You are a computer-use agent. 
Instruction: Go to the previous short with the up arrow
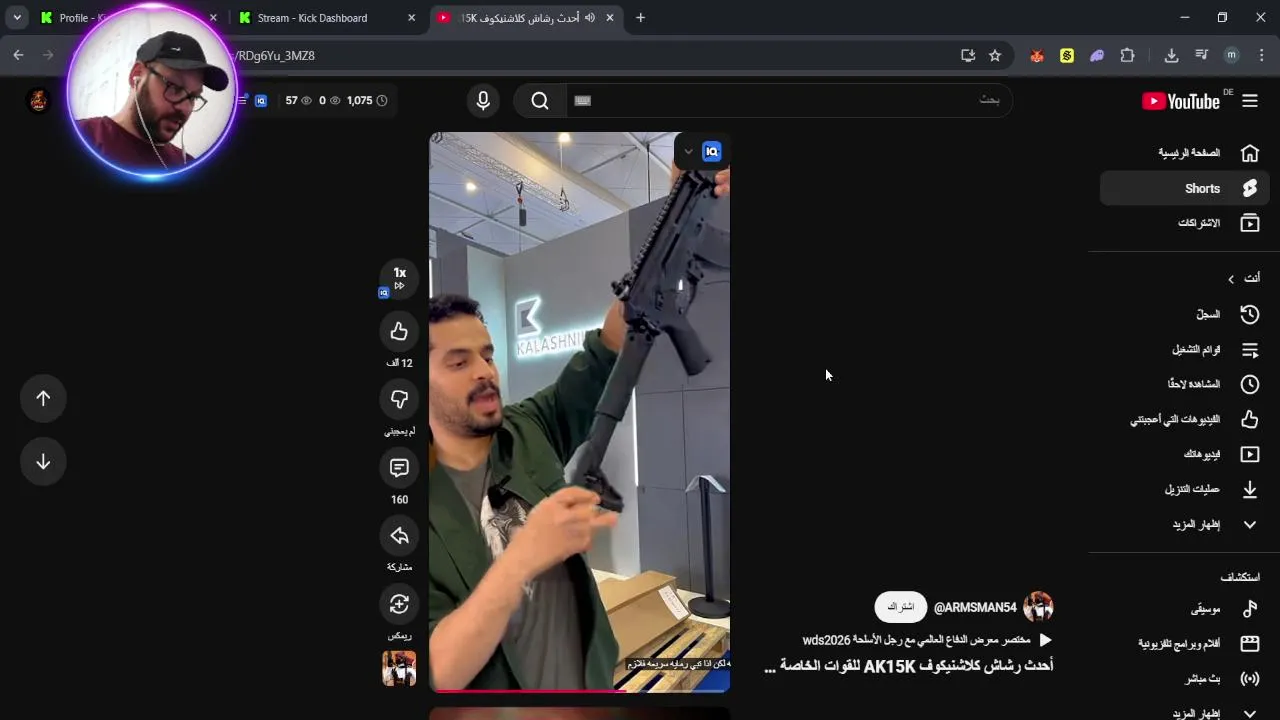tap(43, 398)
